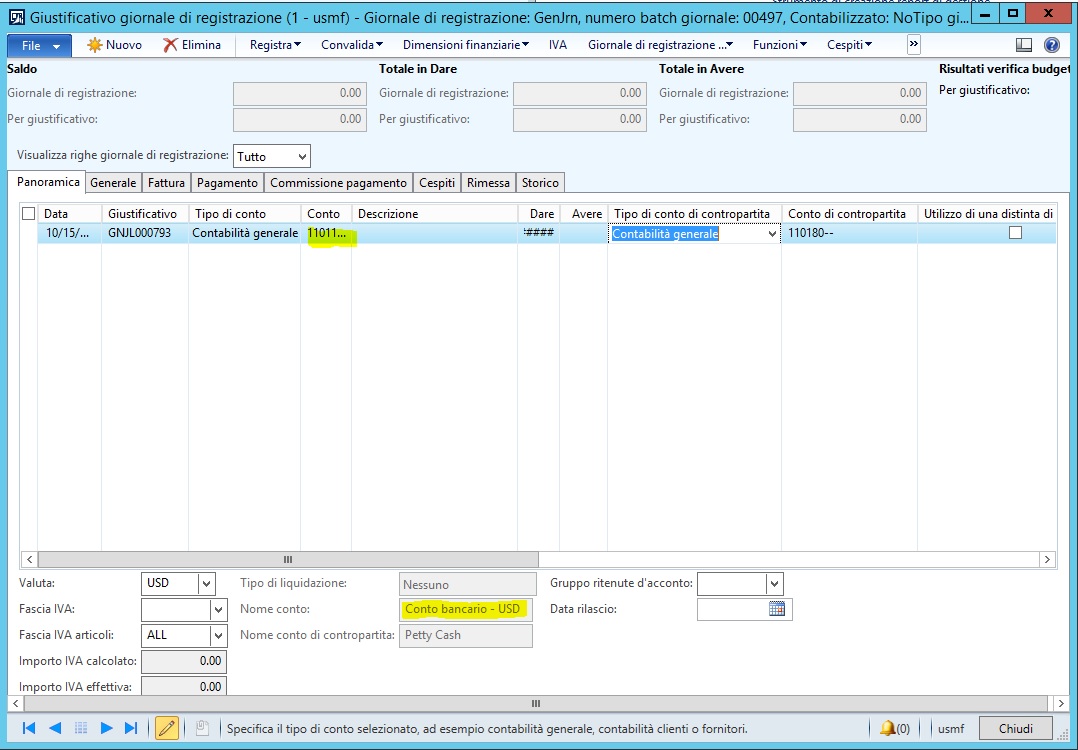This screenshot has width=1078, height=750.
Task: Open calendar picker for Data rilascio
Action: pyautogui.click(x=777, y=609)
